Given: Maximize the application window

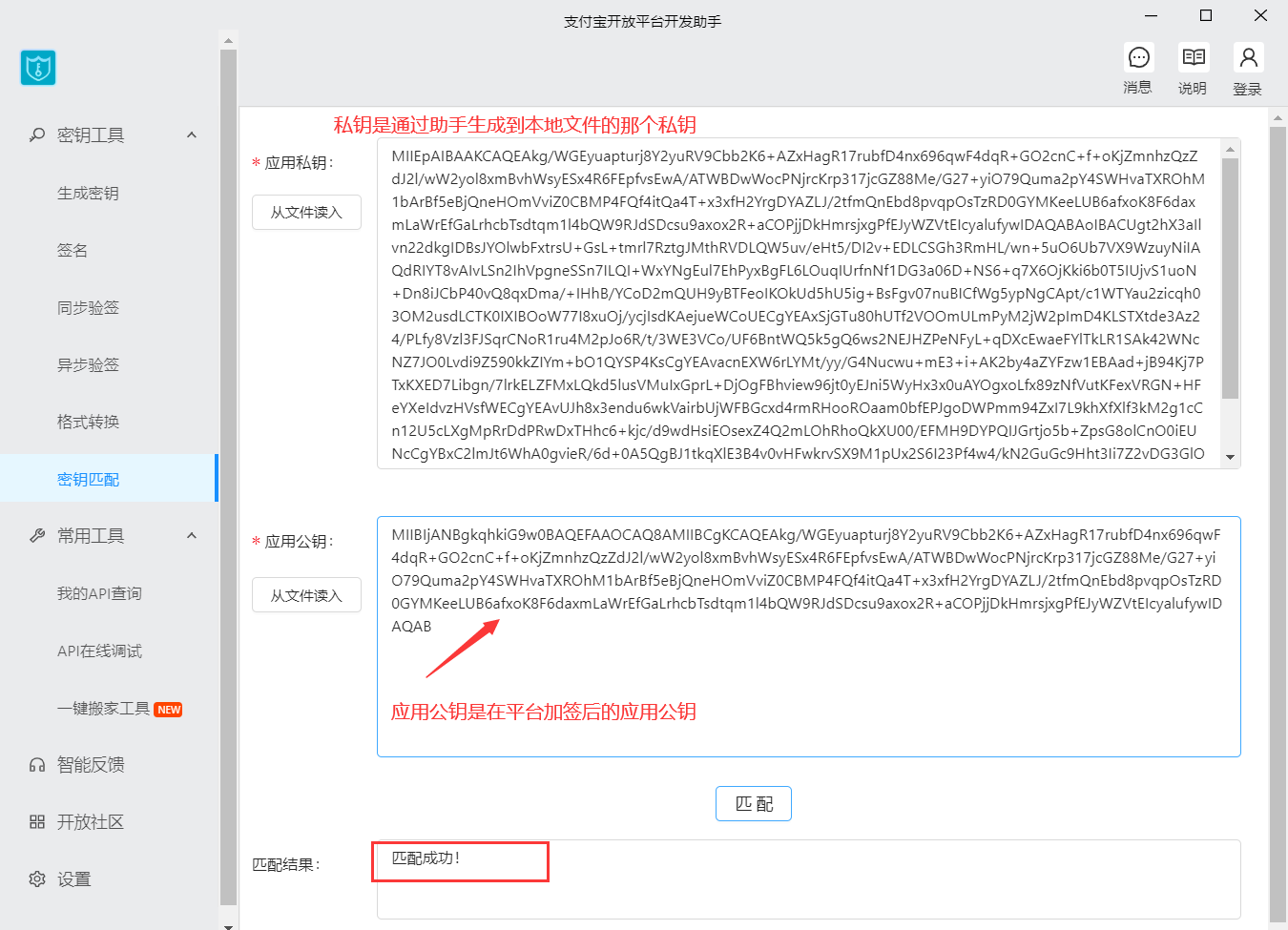Looking at the screenshot, I should click(x=1206, y=15).
